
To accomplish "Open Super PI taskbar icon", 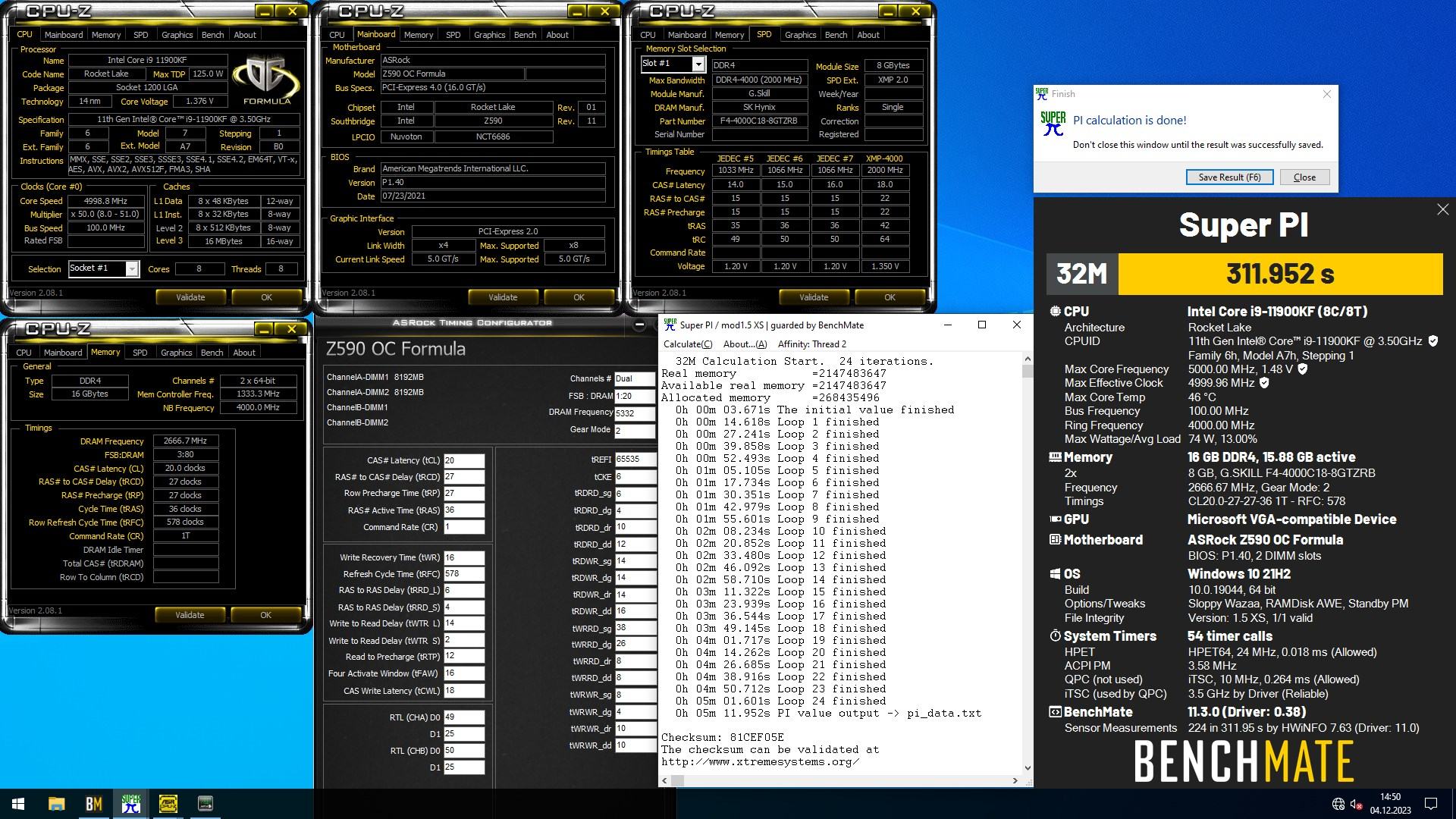I will point(130,804).
